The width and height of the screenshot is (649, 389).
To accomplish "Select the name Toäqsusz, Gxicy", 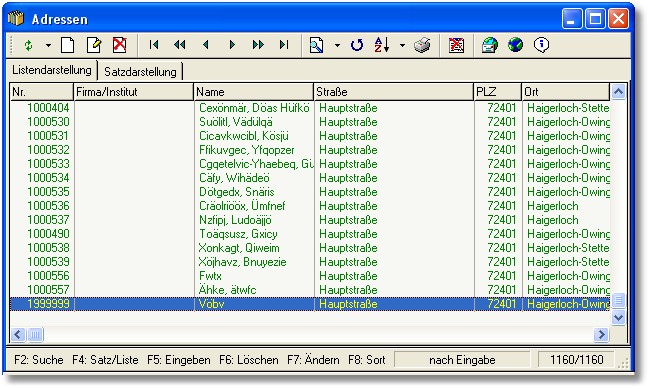I will click(238, 234).
